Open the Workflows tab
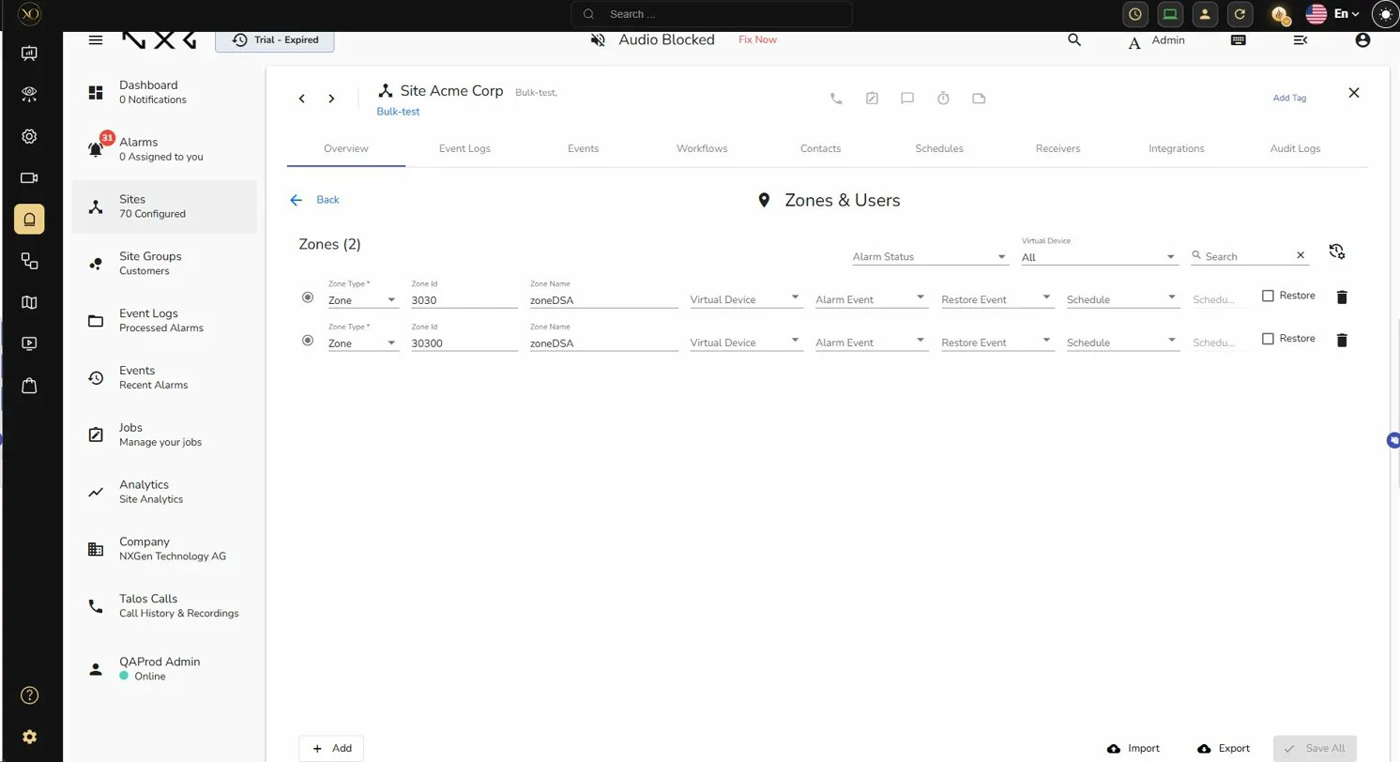 click(701, 148)
